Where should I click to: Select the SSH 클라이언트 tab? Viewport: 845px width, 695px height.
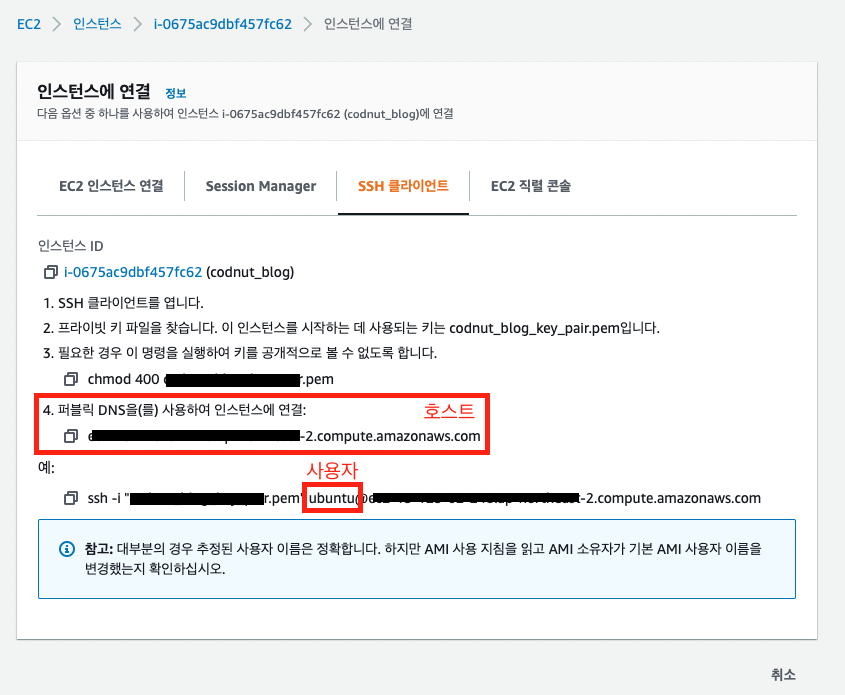(403, 186)
